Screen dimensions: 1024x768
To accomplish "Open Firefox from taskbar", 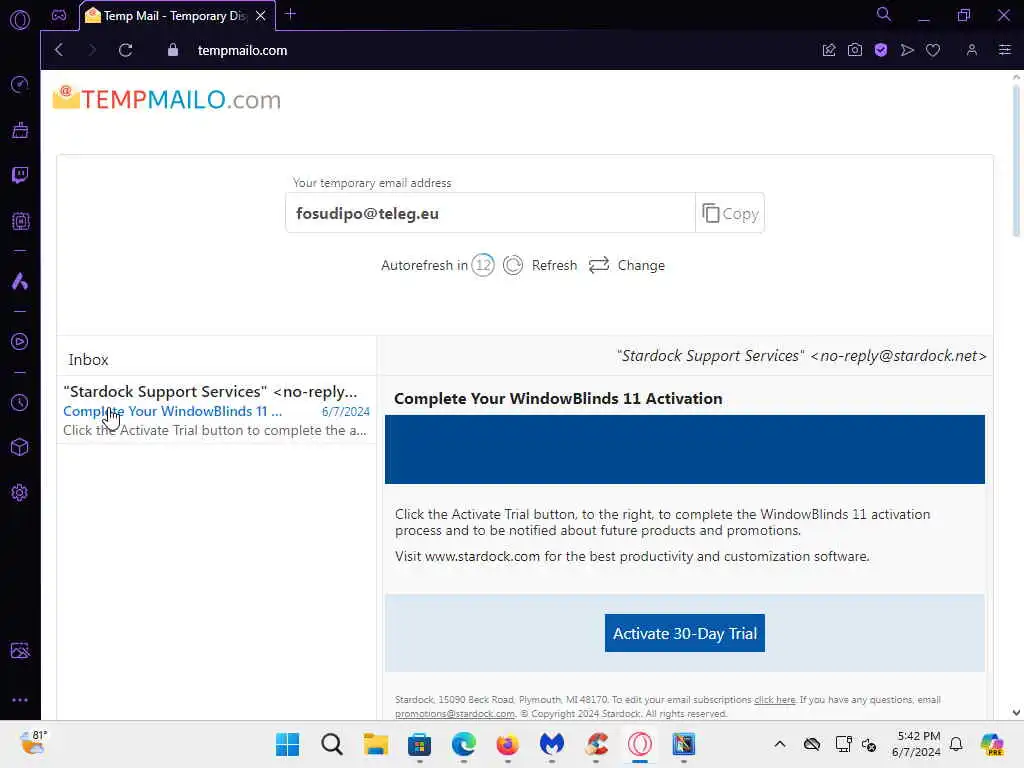I will (507, 744).
